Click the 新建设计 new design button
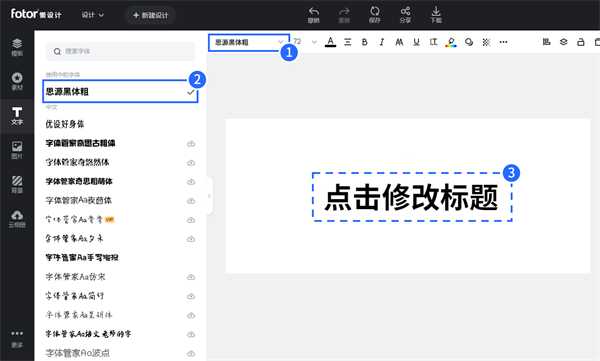This screenshot has height=361, width=600. [150, 15]
